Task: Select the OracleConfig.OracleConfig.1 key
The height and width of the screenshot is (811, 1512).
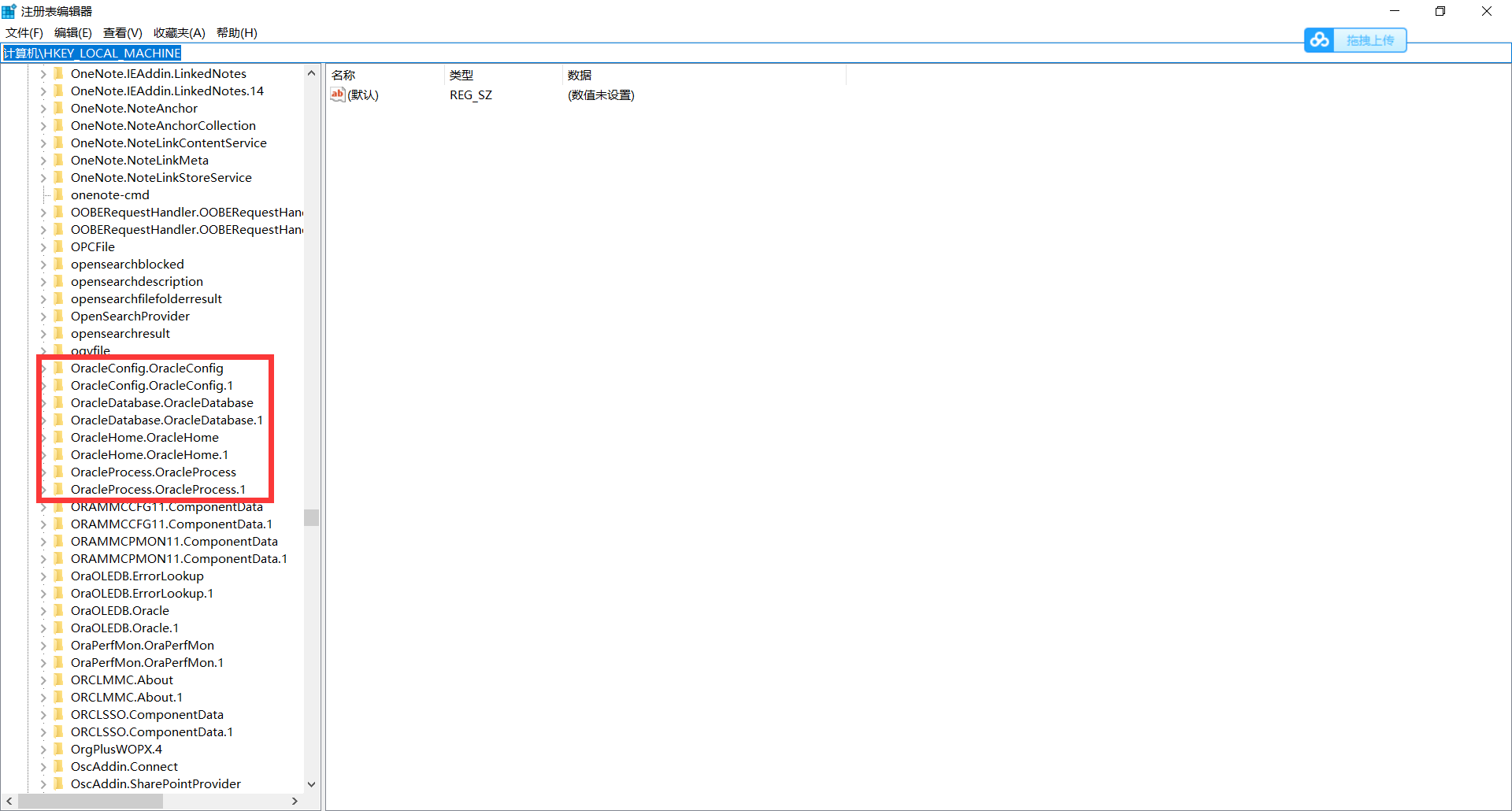Action: point(152,385)
